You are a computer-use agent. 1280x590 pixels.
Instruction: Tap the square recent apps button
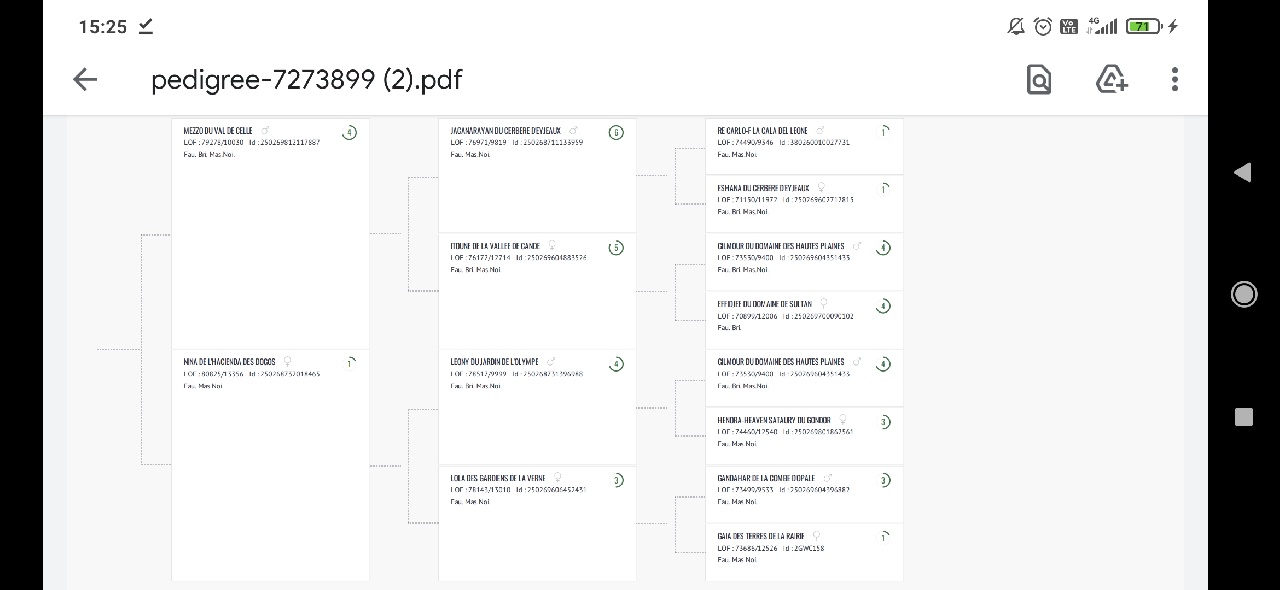(x=1244, y=417)
